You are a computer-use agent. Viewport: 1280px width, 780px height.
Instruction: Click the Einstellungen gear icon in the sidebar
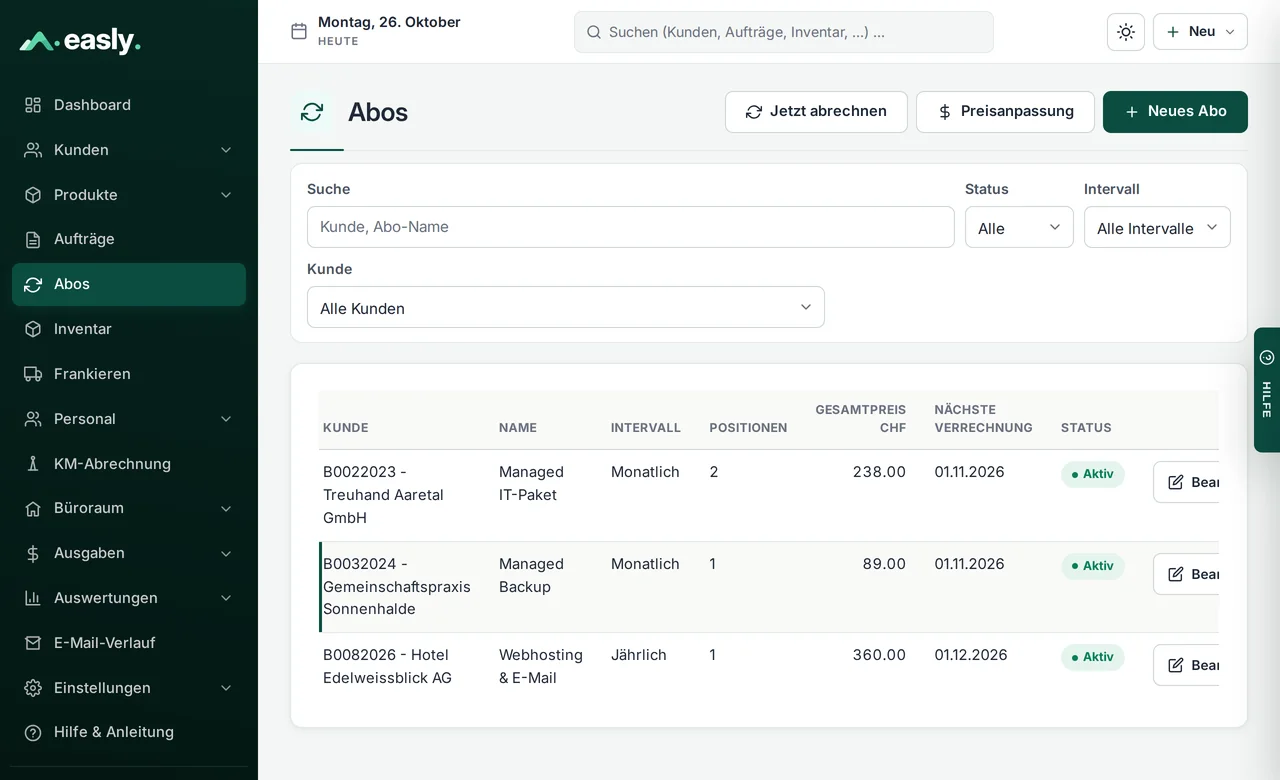[33, 688]
